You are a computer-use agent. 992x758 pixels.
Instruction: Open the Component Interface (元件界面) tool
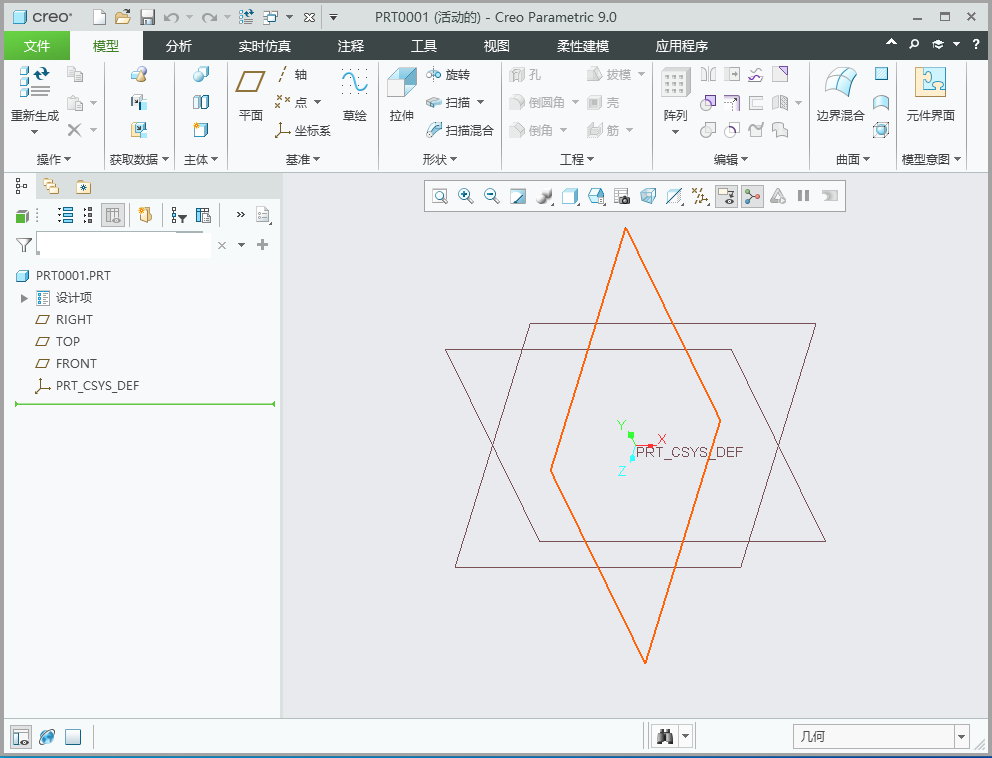tap(931, 95)
